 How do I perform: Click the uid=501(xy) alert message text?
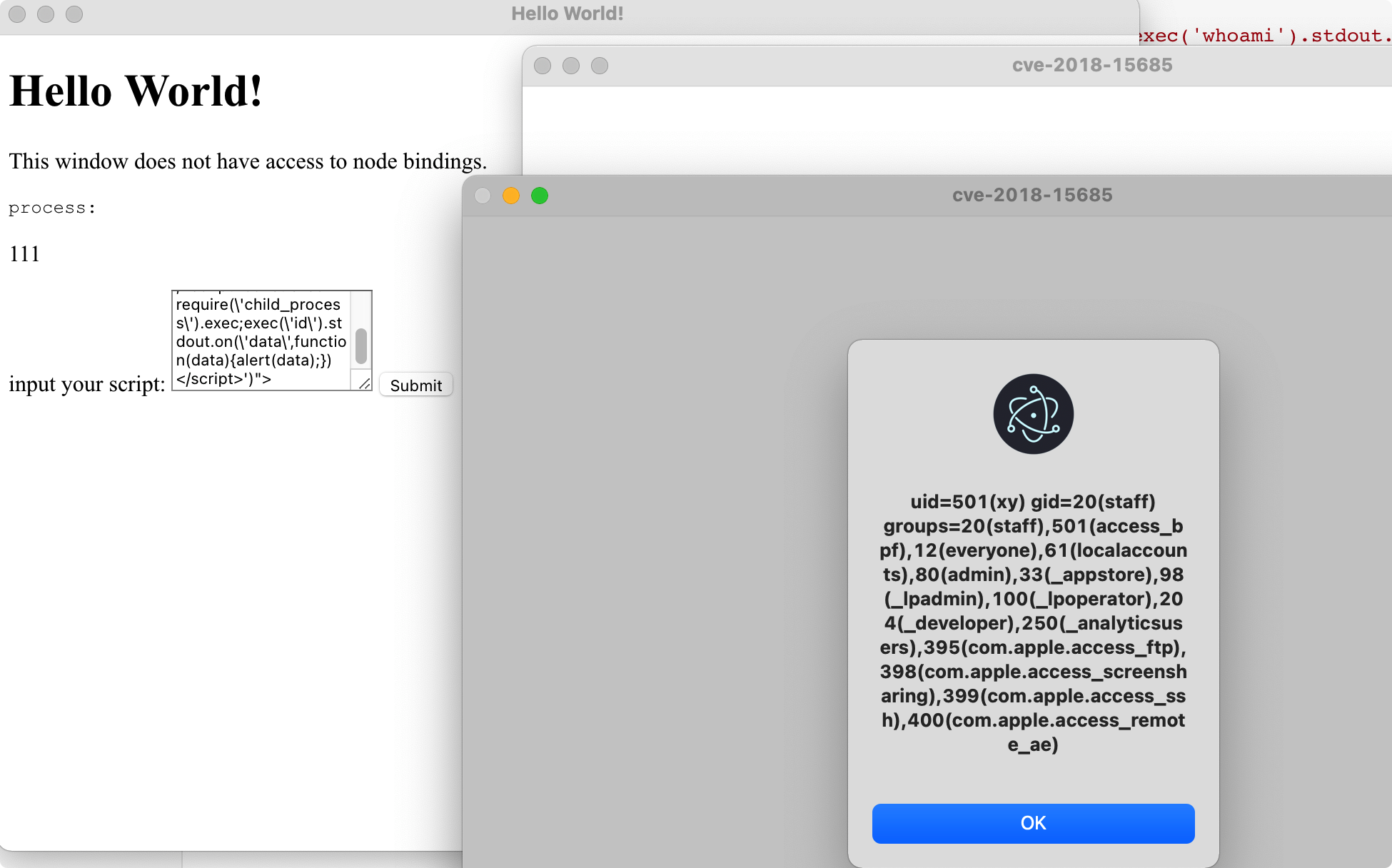pos(1033,622)
